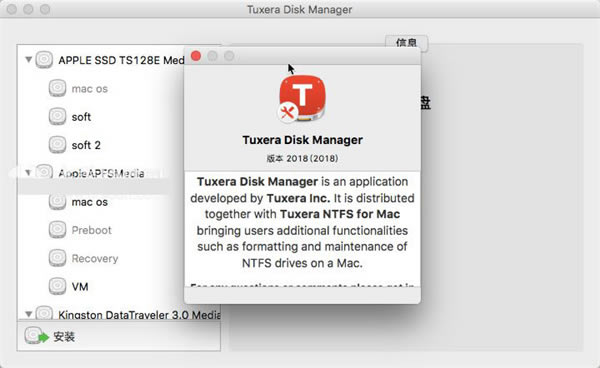Select mac os under AppleAPFSMedia
This screenshot has width=600, height=368.
[x=90, y=202]
